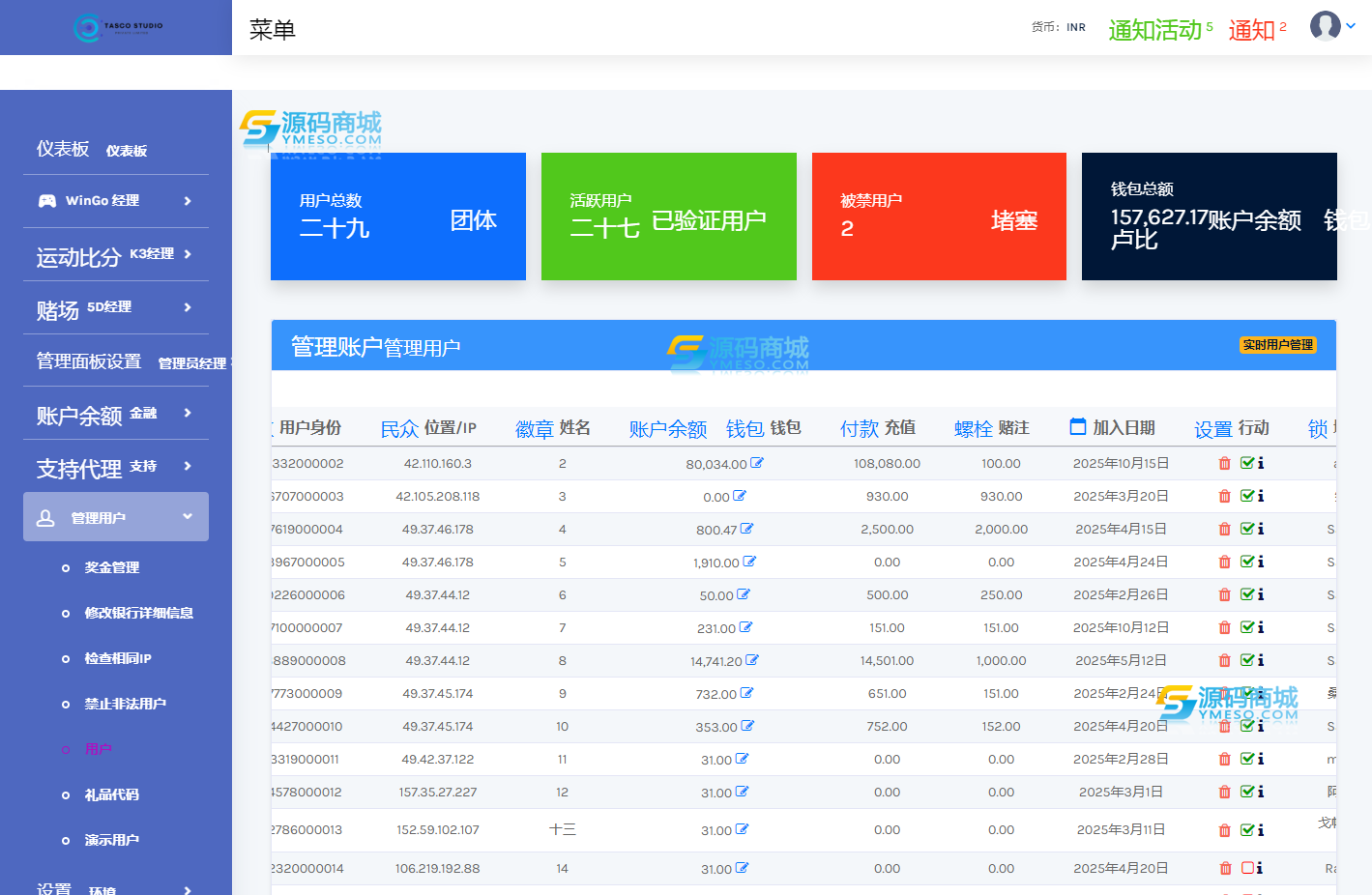The width and height of the screenshot is (1372, 895).
Task: Click the gamepad icon beside WinGo 经理
Action: (x=46, y=201)
